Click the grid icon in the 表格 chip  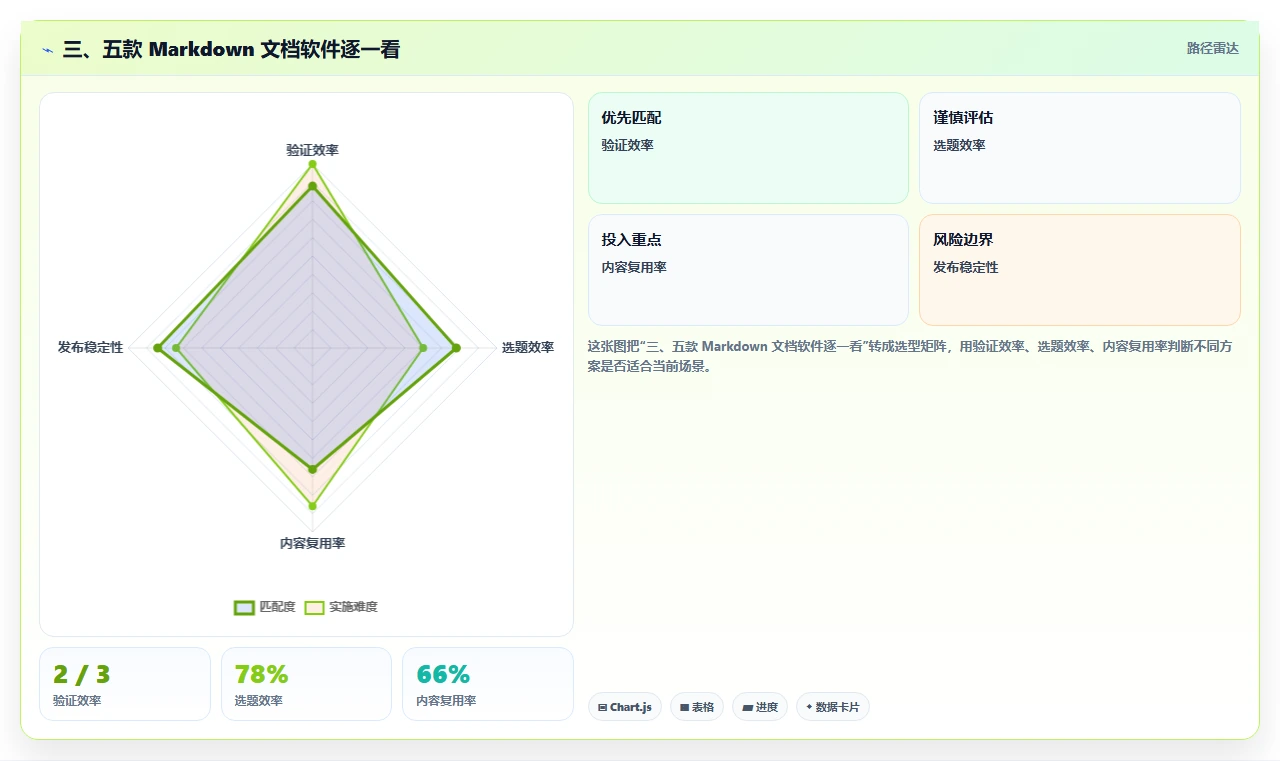(684, 707)
